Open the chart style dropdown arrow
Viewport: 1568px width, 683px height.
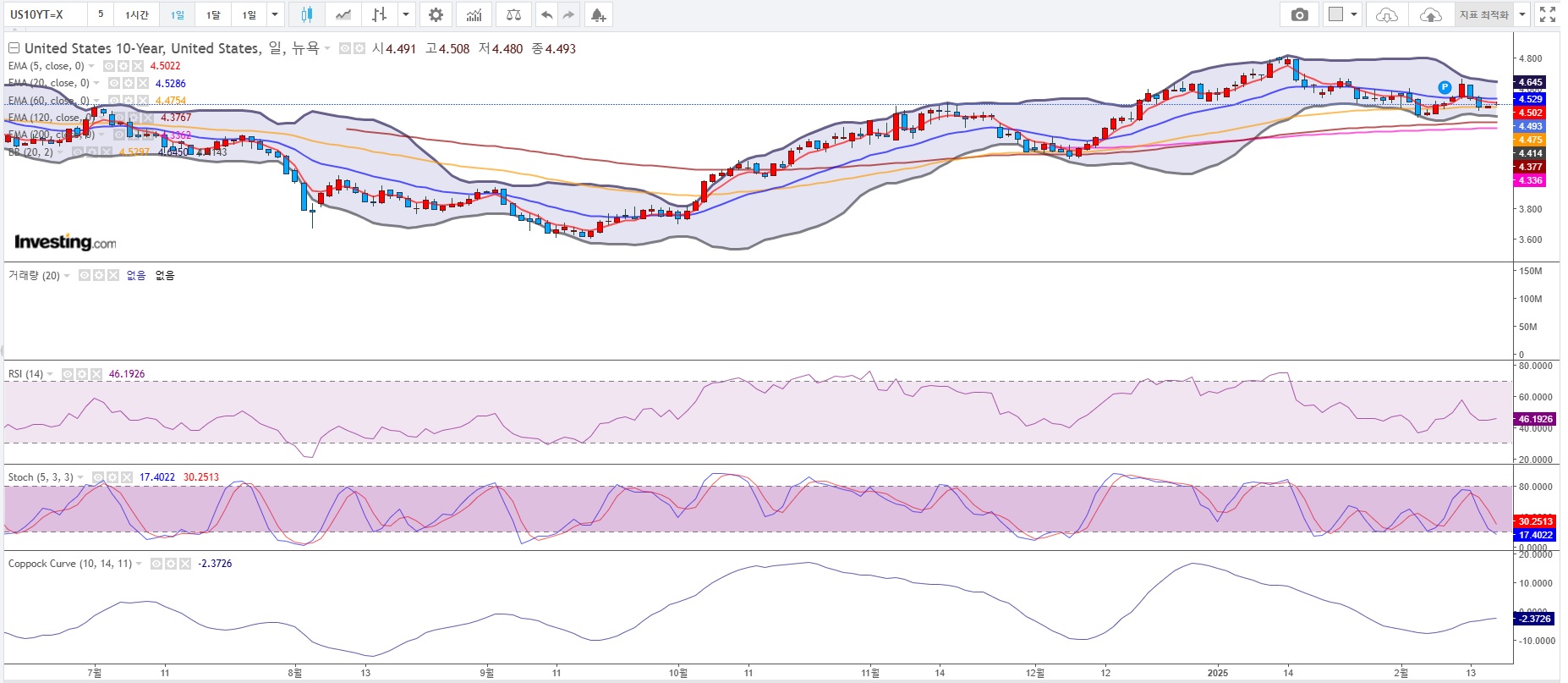coord(406,14)
